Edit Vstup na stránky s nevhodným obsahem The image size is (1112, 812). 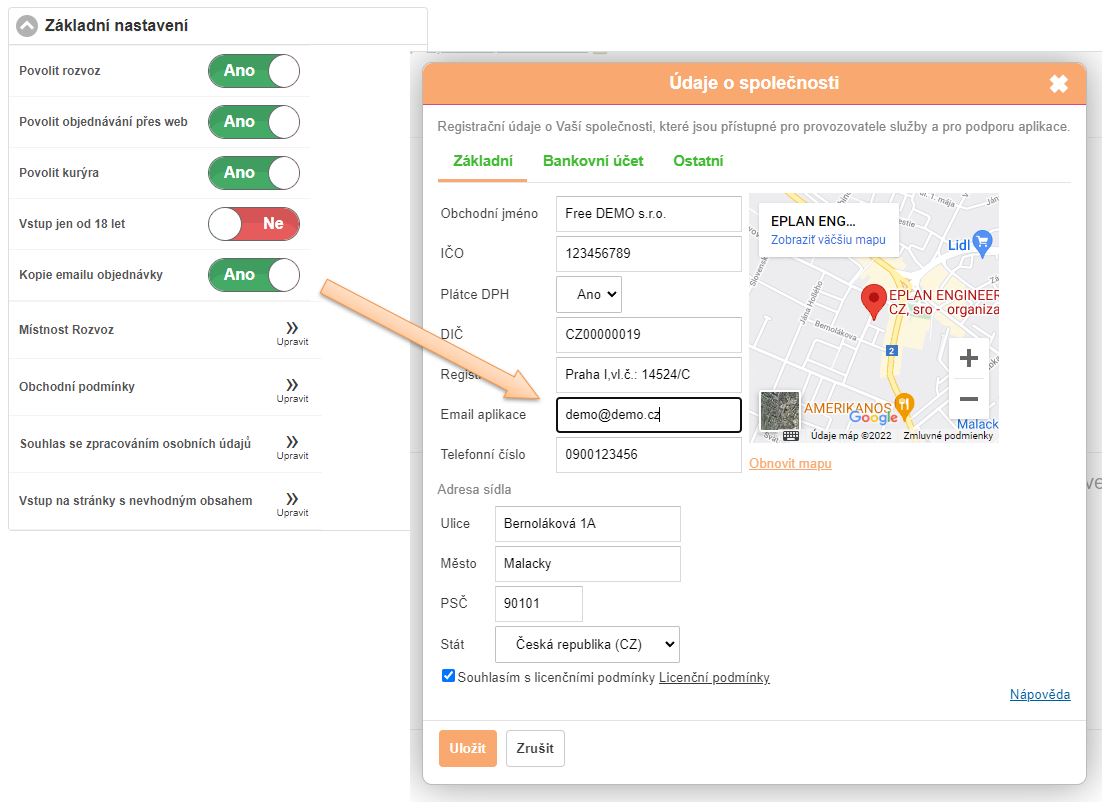tap(292, 502)
